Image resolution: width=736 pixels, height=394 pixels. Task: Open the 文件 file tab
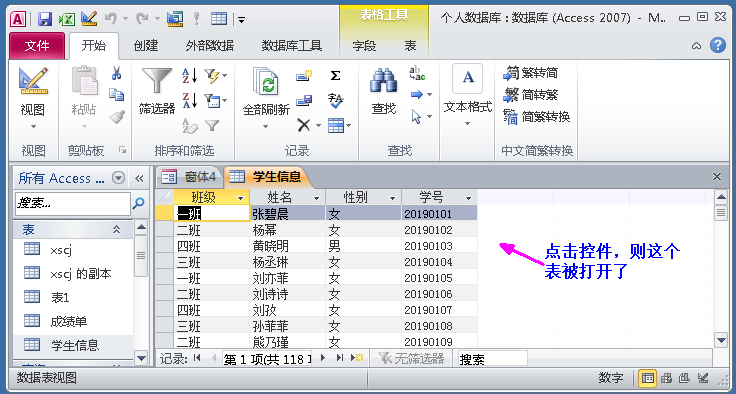coord(37,46)
